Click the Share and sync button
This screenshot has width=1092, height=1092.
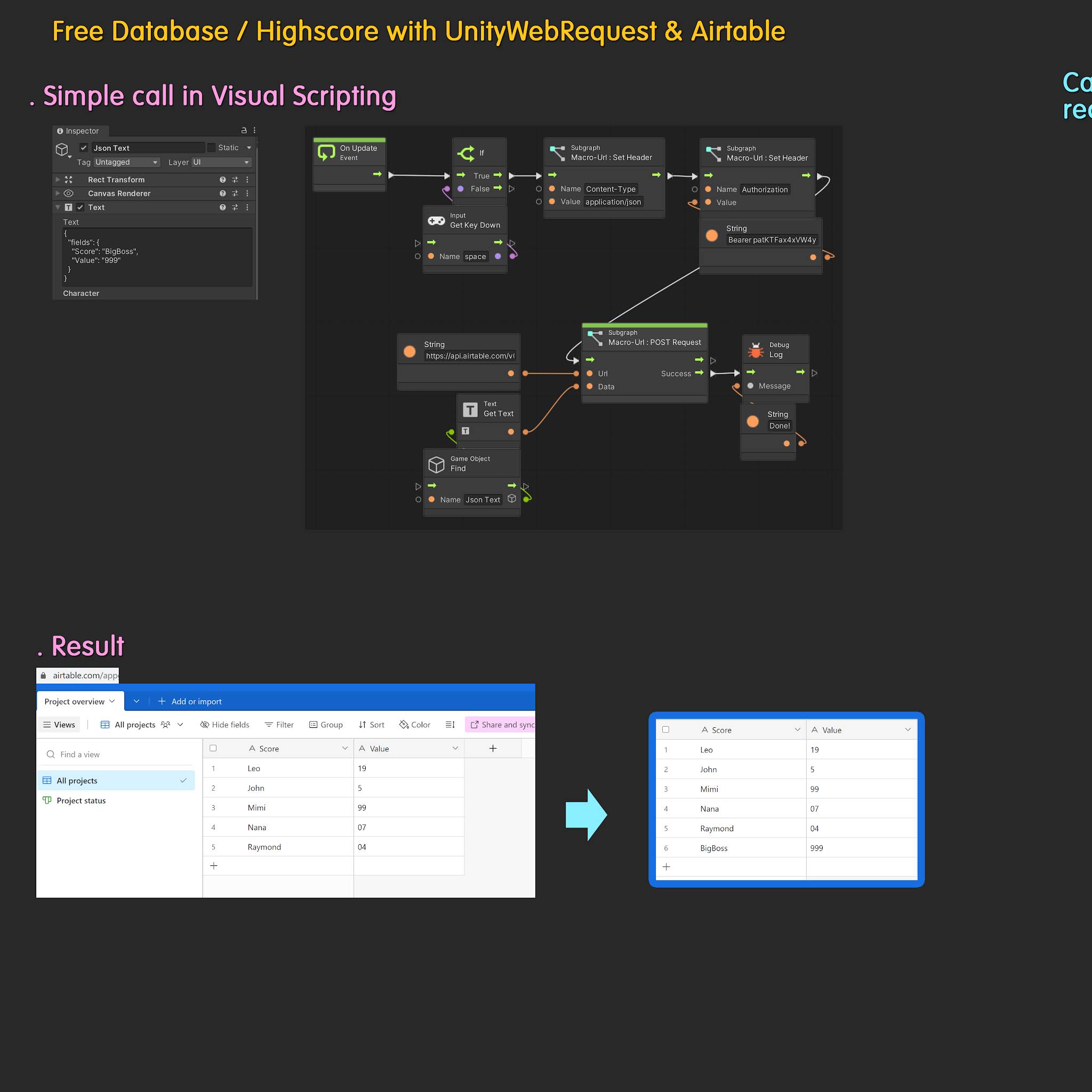(502, 725)
